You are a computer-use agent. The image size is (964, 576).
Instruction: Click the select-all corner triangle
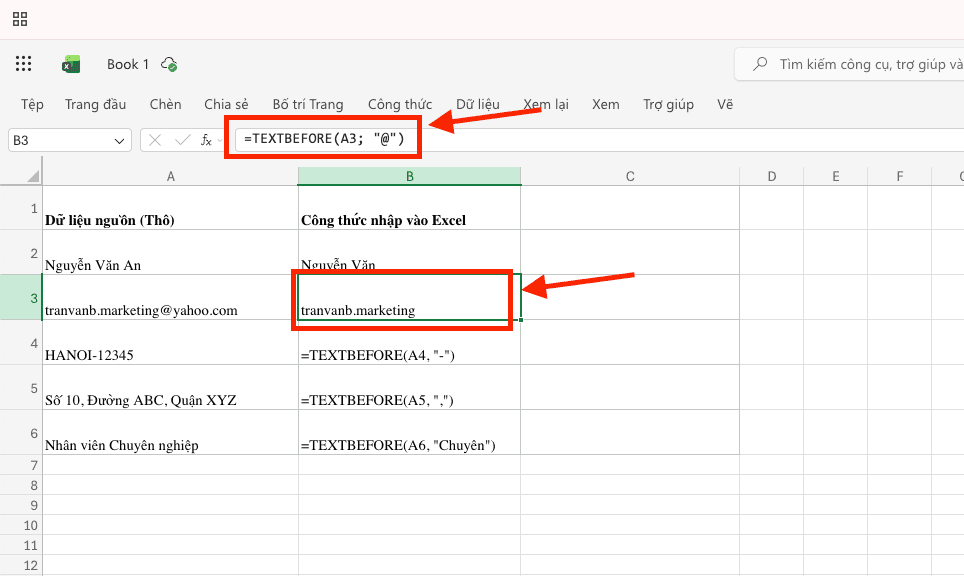[x=33, y=176]
